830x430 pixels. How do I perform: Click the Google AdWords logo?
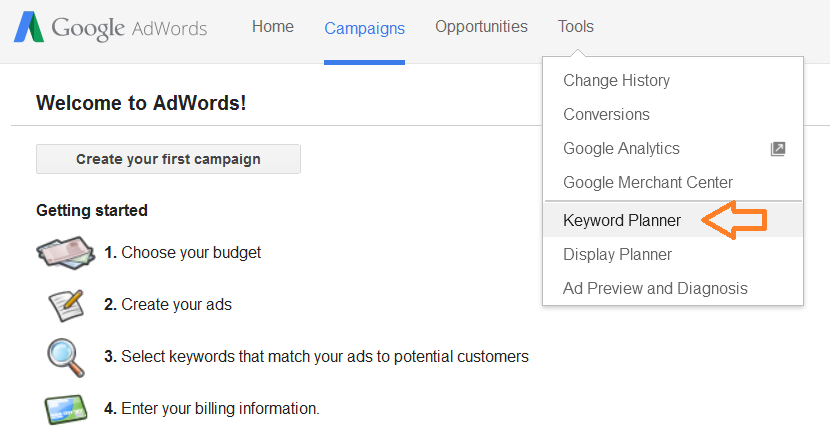pos(111,28)
